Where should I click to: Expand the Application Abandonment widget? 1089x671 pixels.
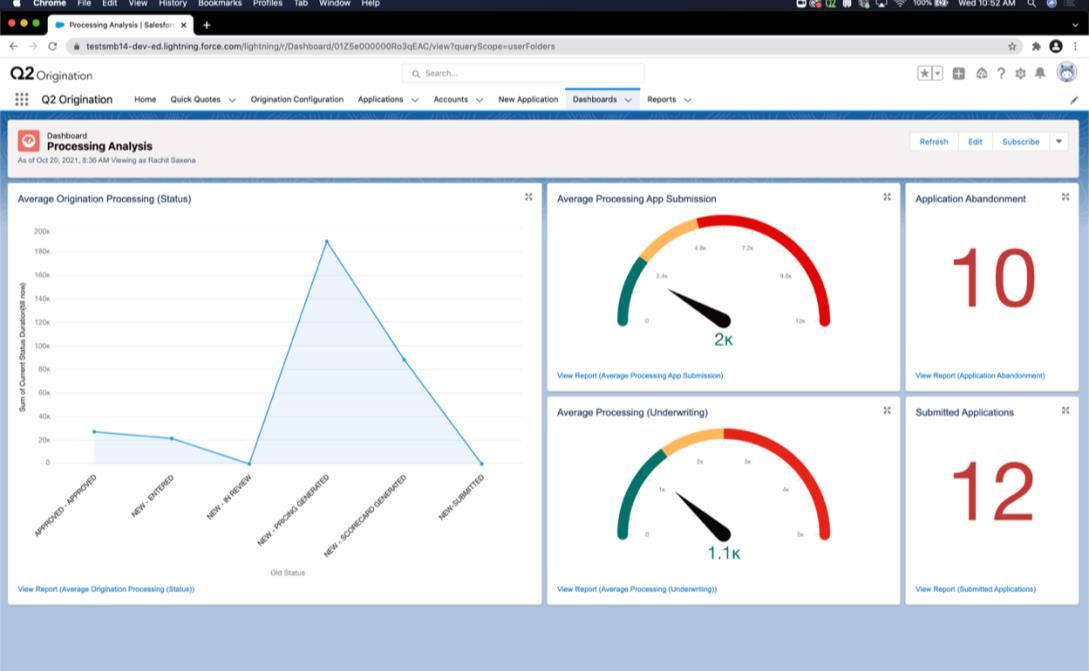pyautogui.click(x=1065, y=197)
